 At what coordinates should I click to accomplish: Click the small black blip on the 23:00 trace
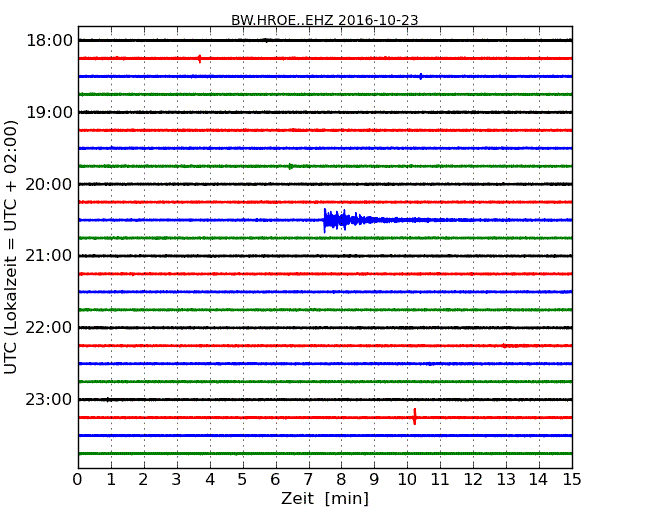click(x=108, y=399)
